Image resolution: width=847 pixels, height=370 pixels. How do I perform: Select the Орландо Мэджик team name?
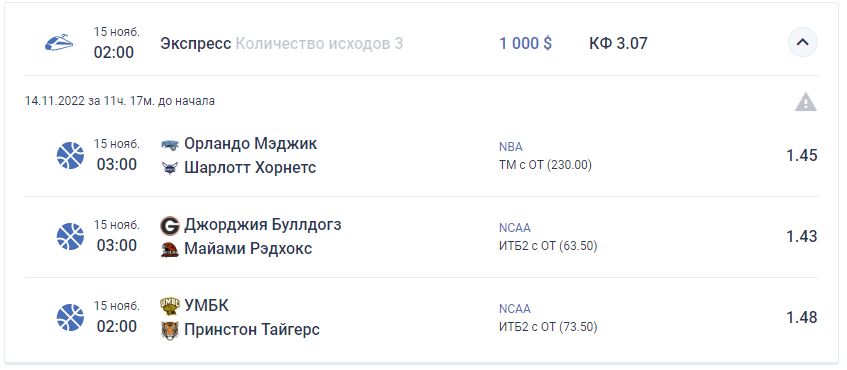[x=251, y=144]
